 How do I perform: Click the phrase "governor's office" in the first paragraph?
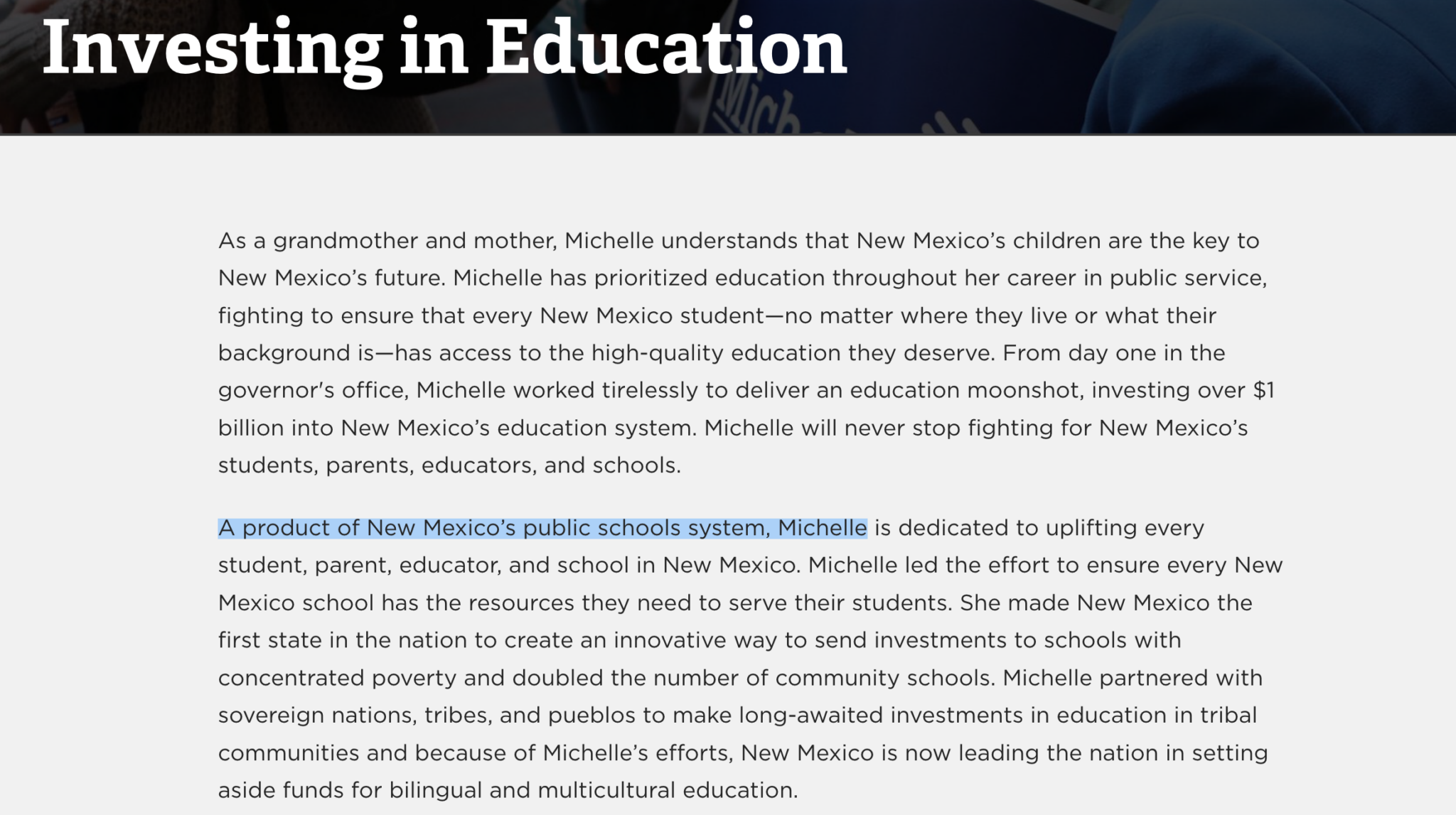coord(312,390)
